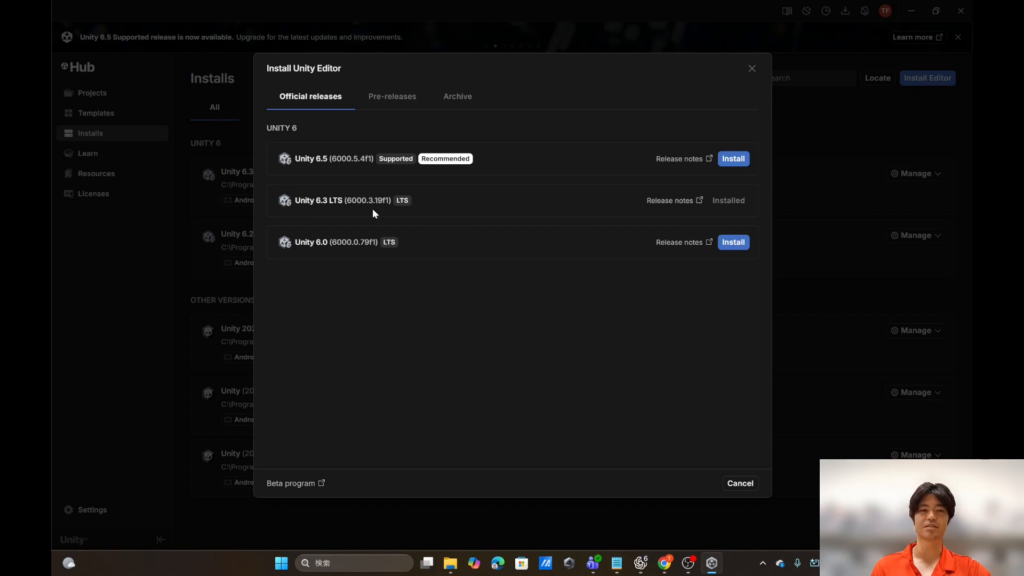Open Templates in the Hub sidebar
The image size is (1024, 576).
[x=112, y=113]
